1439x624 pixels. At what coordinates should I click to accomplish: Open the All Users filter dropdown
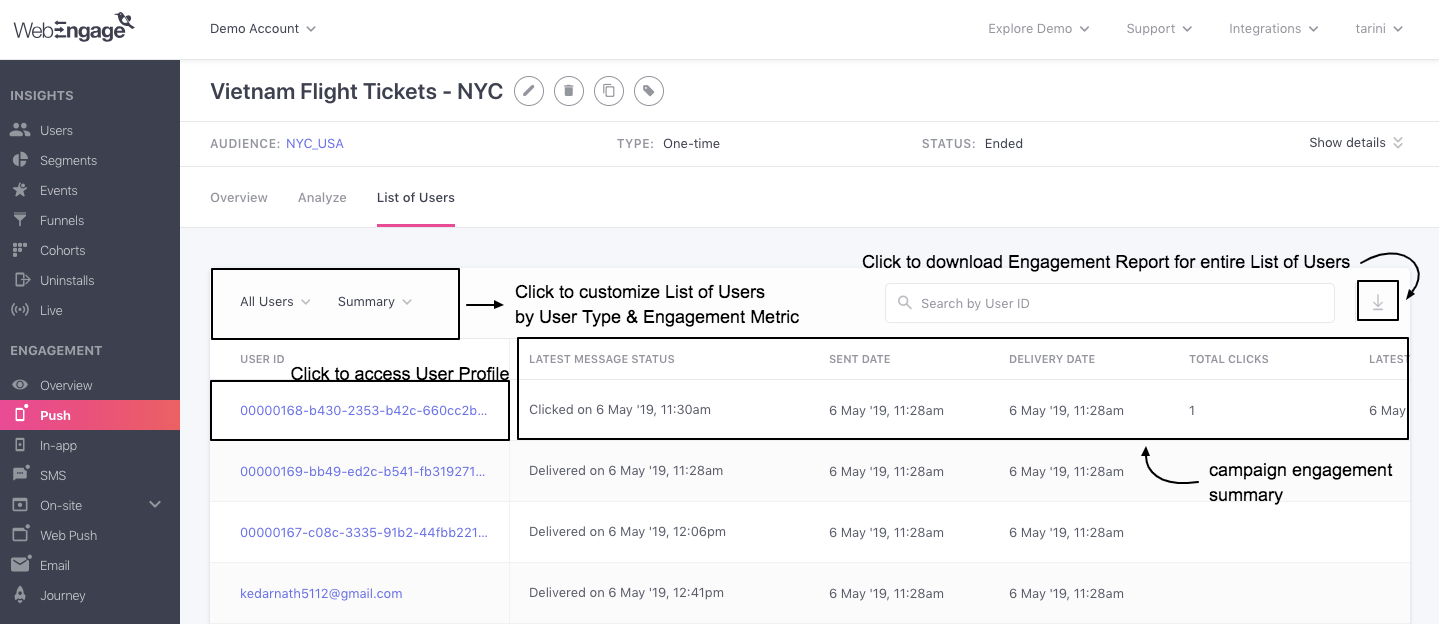coord(275,302)
